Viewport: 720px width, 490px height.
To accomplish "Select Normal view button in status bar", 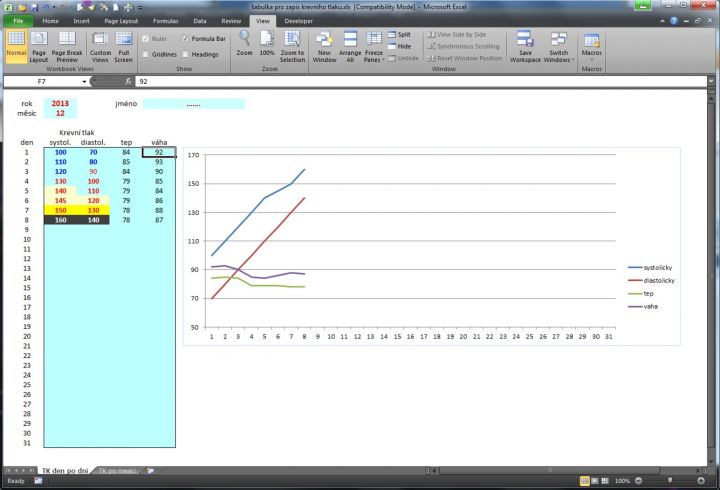I will click(585, 481).
